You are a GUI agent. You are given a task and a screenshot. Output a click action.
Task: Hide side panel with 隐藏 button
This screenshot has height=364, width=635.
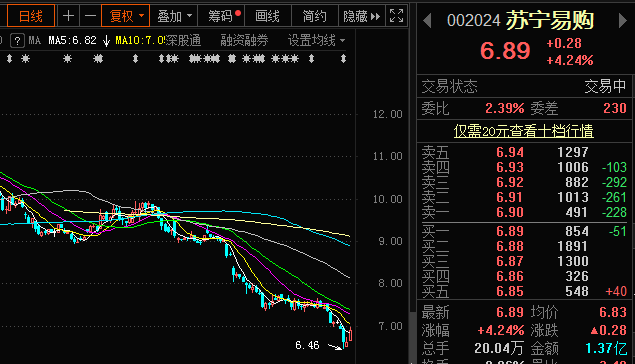[x=361, y=16]
